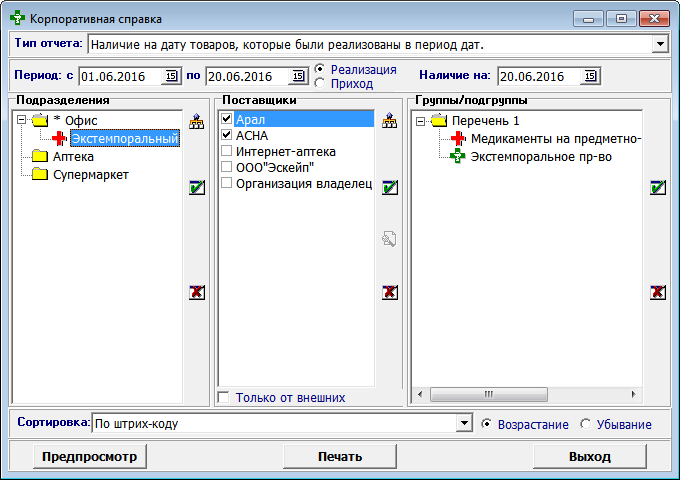Click the horizontal scrollbar thumb in Группы/подгруппы

[x=489, y=394]
